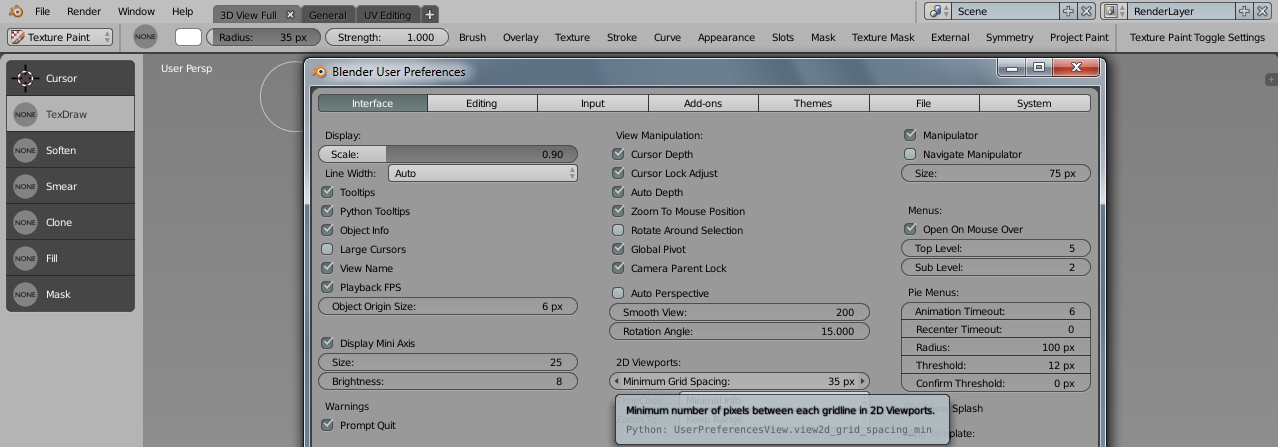The height and width of the screenshot is (447, 1278).
Task: Select the Smear brush tool
Action: tap(70, 186)
